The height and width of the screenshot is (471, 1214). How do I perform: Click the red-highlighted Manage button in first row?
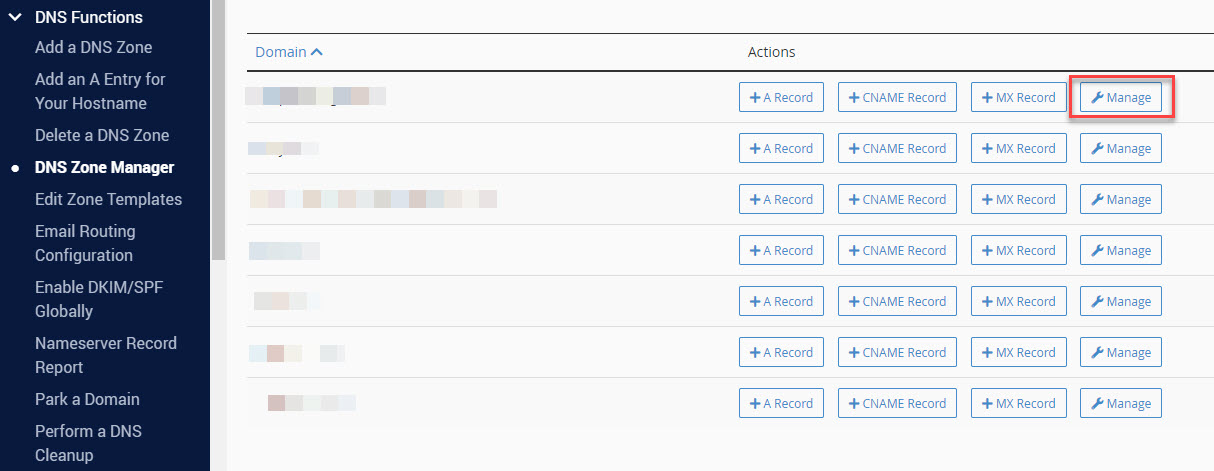point(1120,98)
